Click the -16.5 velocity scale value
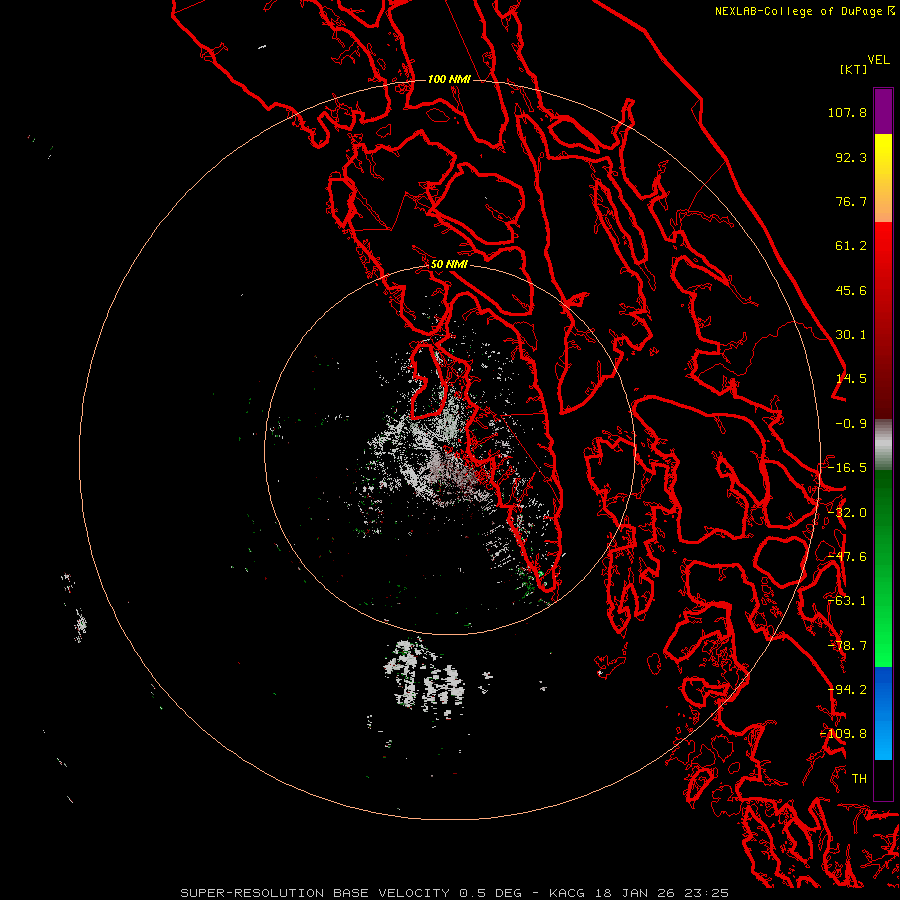The image size is (900, 900). click(847, 468)
